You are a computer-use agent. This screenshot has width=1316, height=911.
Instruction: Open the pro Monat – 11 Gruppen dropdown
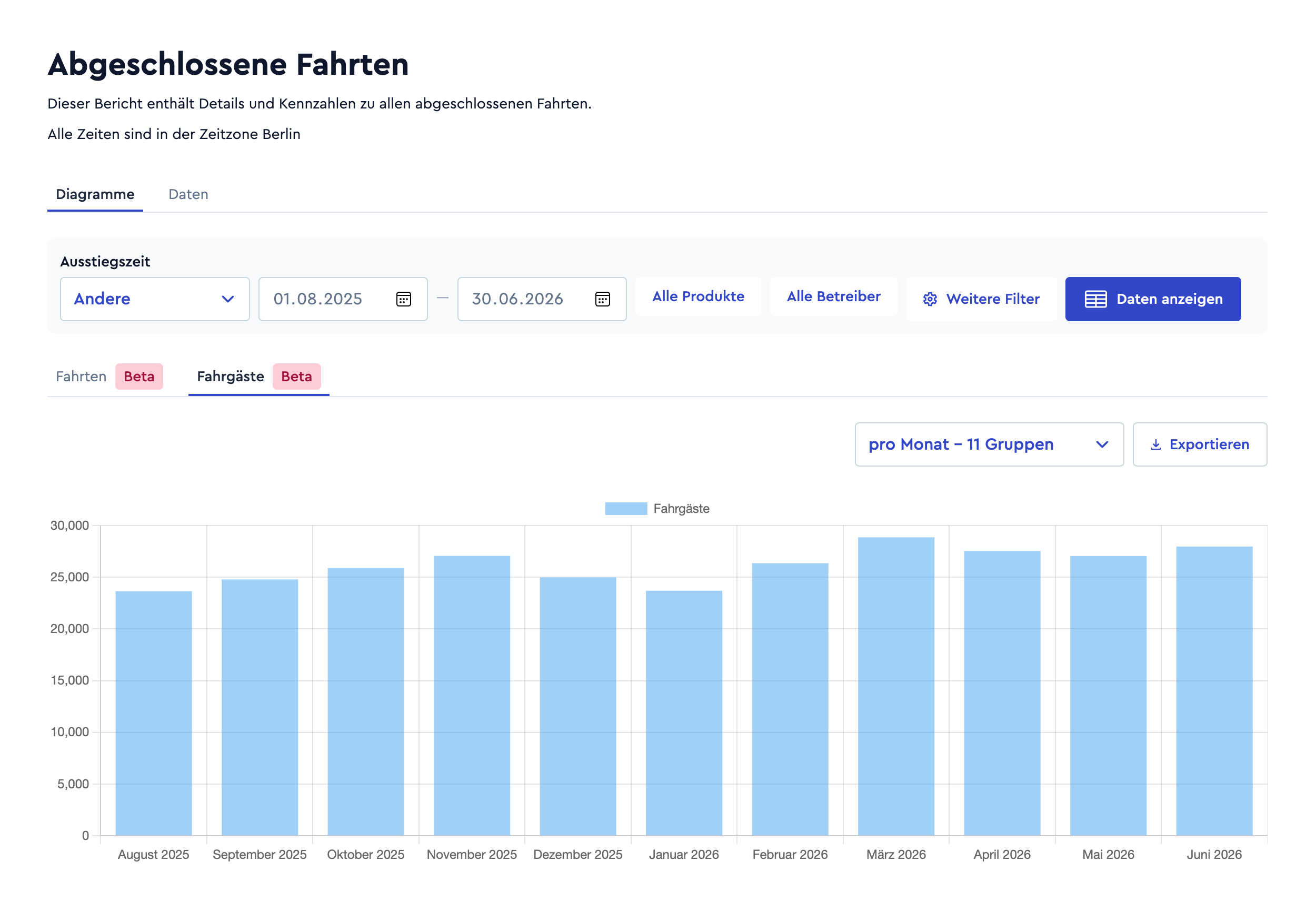pyautogui.click(x=989, y=444)
